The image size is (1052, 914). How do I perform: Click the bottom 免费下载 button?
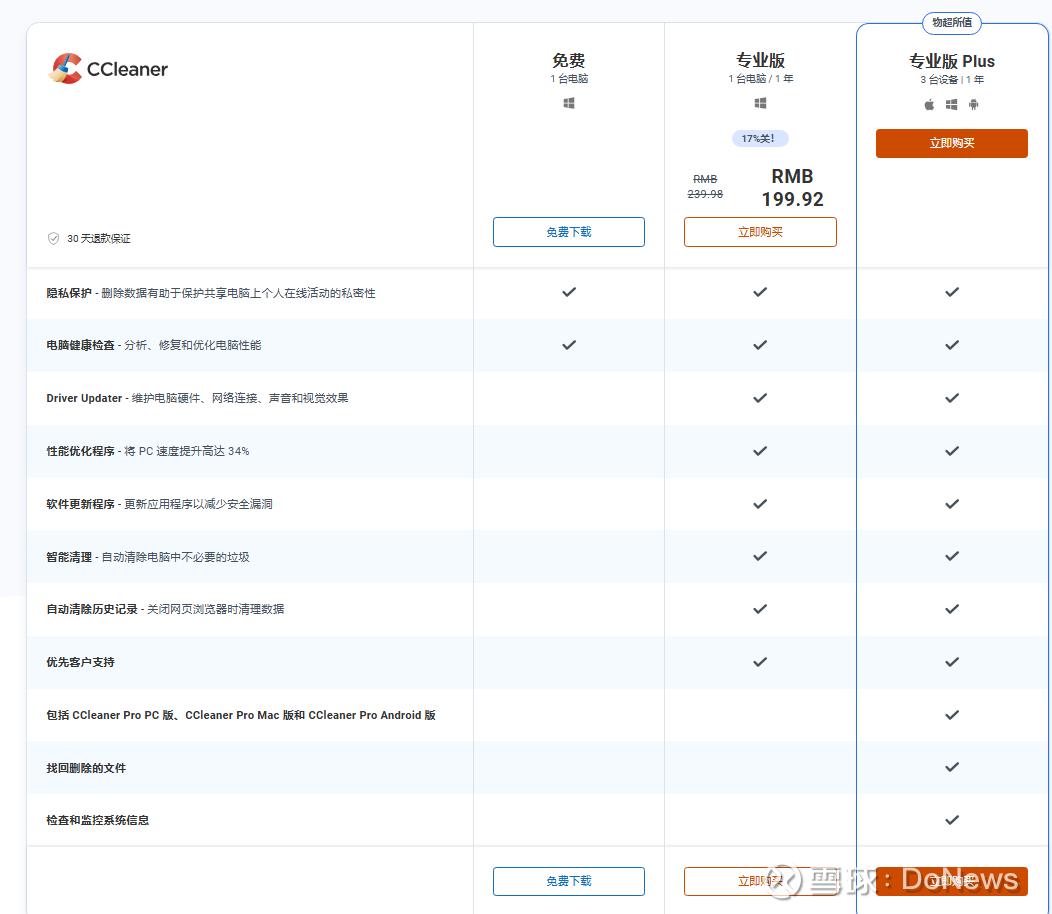point(569,881)
